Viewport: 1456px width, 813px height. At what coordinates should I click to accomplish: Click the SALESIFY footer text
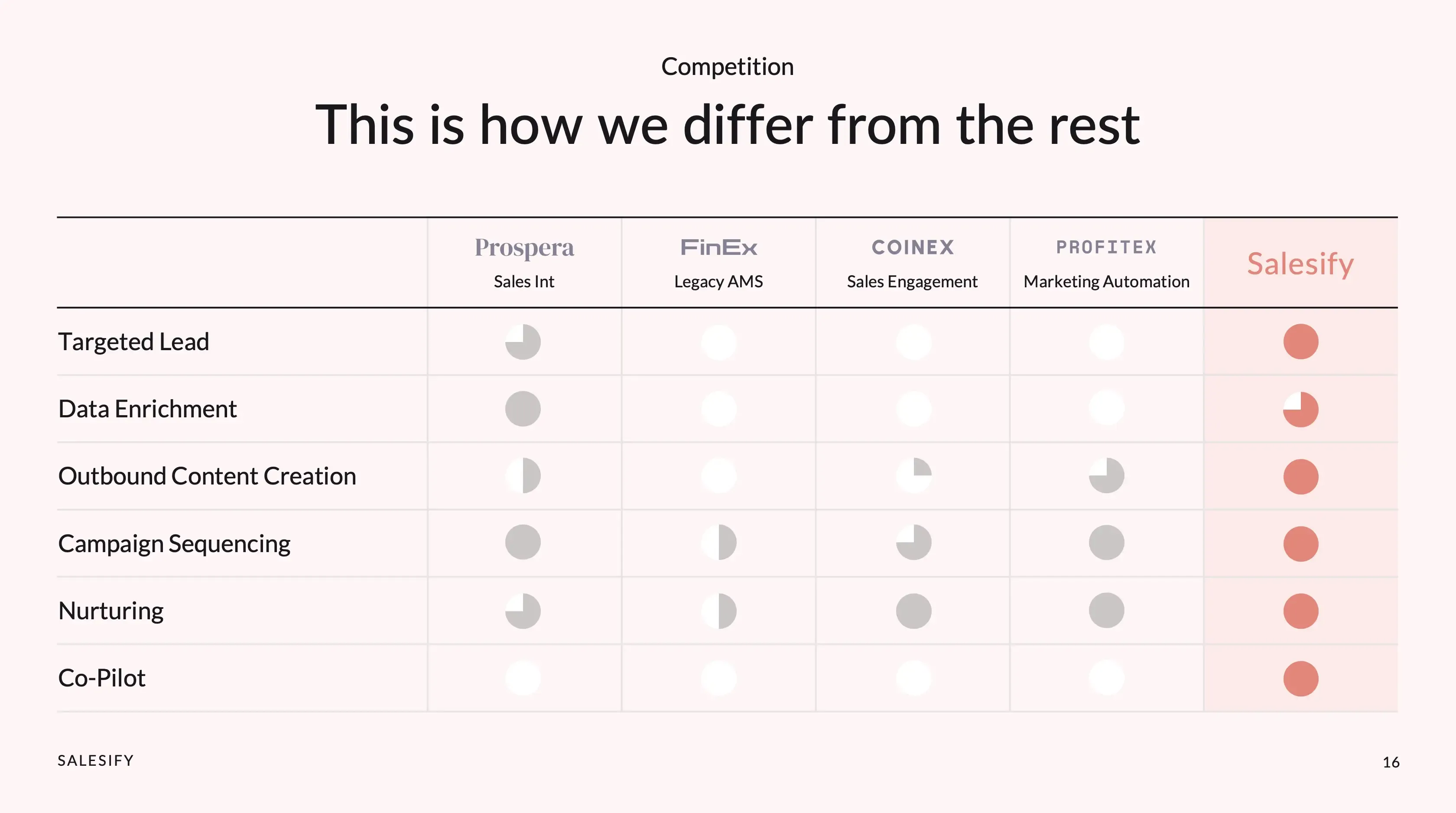click(96, 761)
